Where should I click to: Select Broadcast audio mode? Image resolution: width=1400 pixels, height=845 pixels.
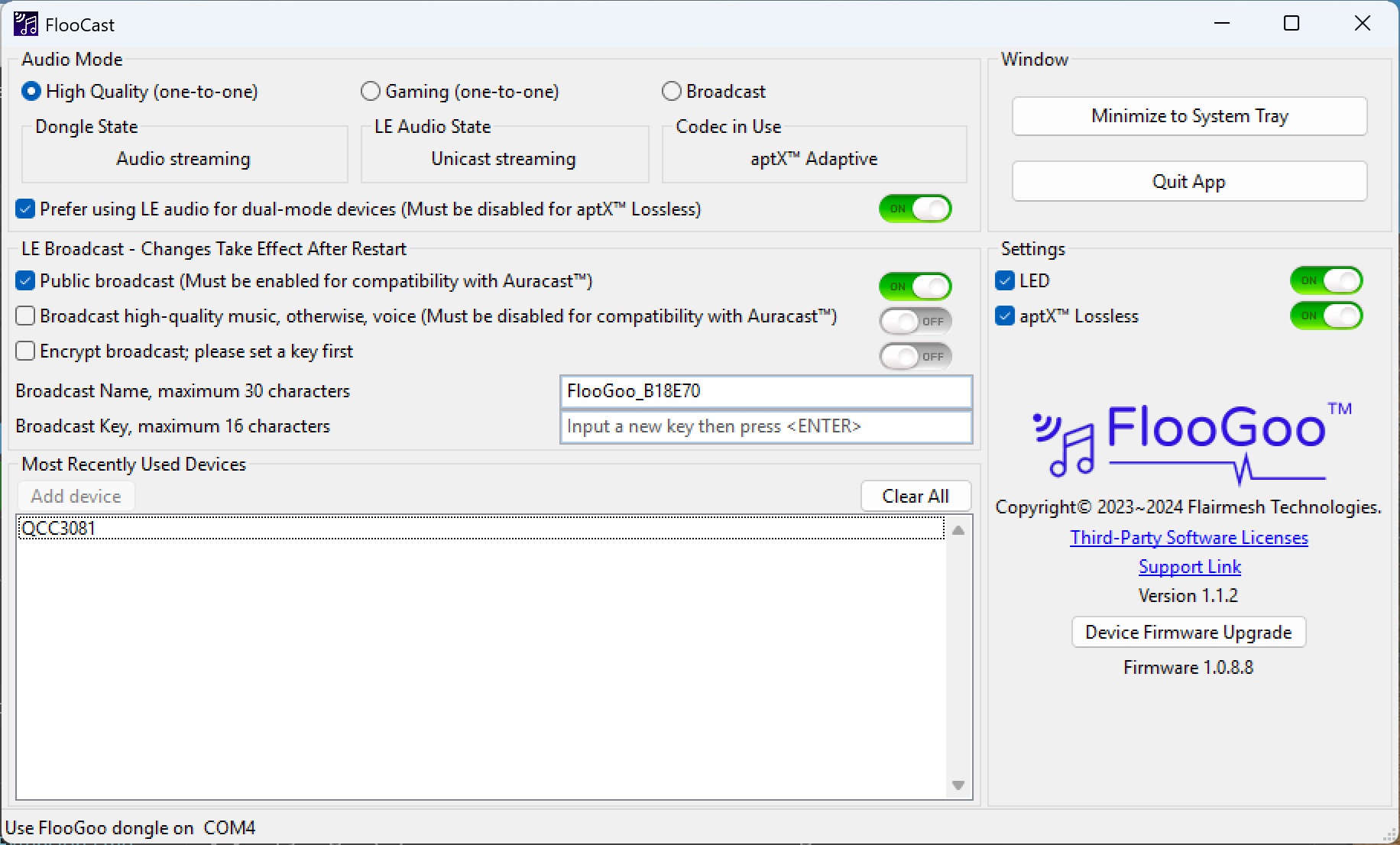[672, 92]
